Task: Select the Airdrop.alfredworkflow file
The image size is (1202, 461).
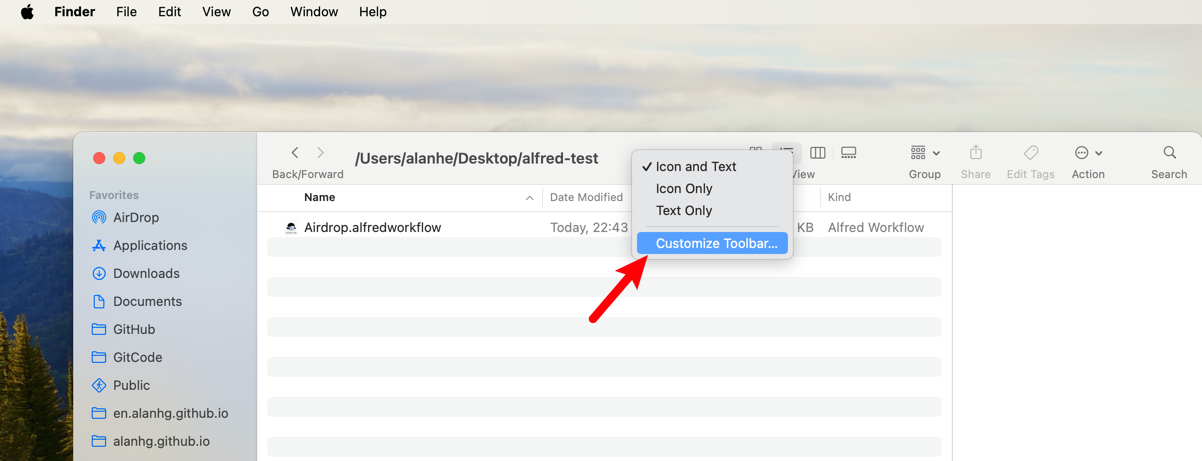Action: click(x=372, y=227)
